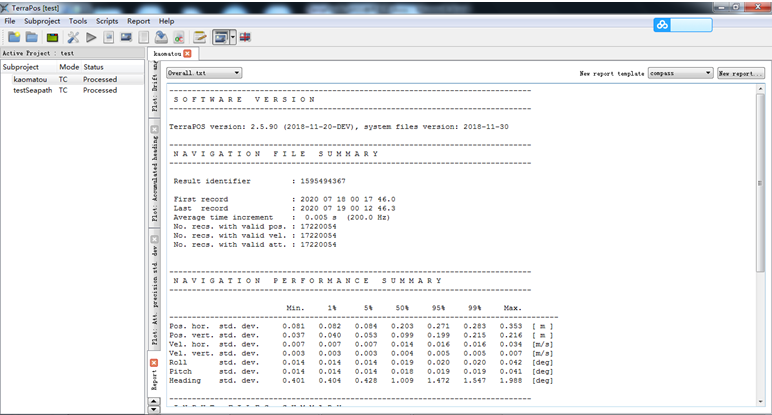Click the wrench and screwdriver settings icon
This screenshot has height=415, width=772.
tap(73, 37)
